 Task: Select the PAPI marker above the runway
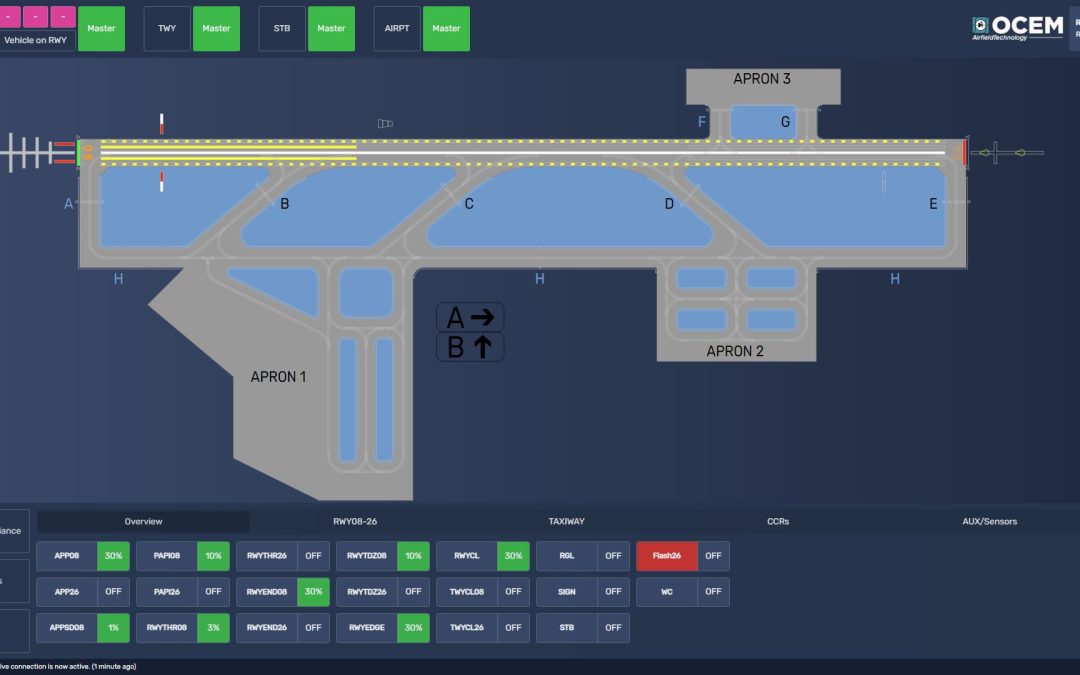click(x=162, y=124)
